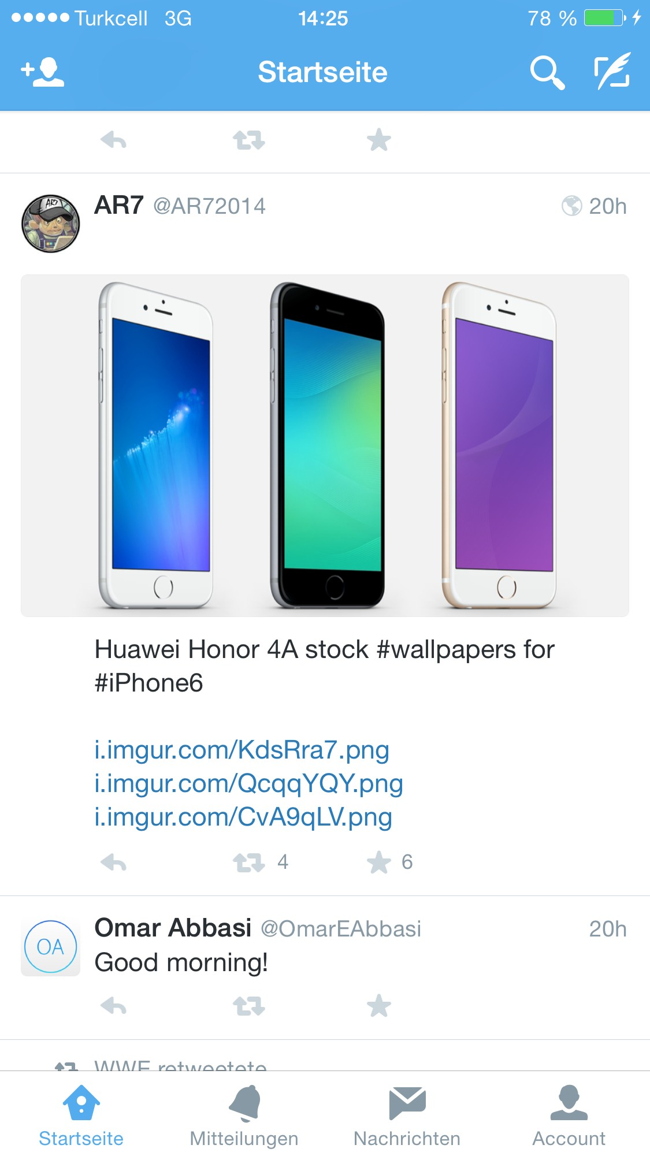Retweet Omar Abbasi's Good morning tweet
Image resolution: width=650 pixels, height=1156 pixels.
(248, 1006)
